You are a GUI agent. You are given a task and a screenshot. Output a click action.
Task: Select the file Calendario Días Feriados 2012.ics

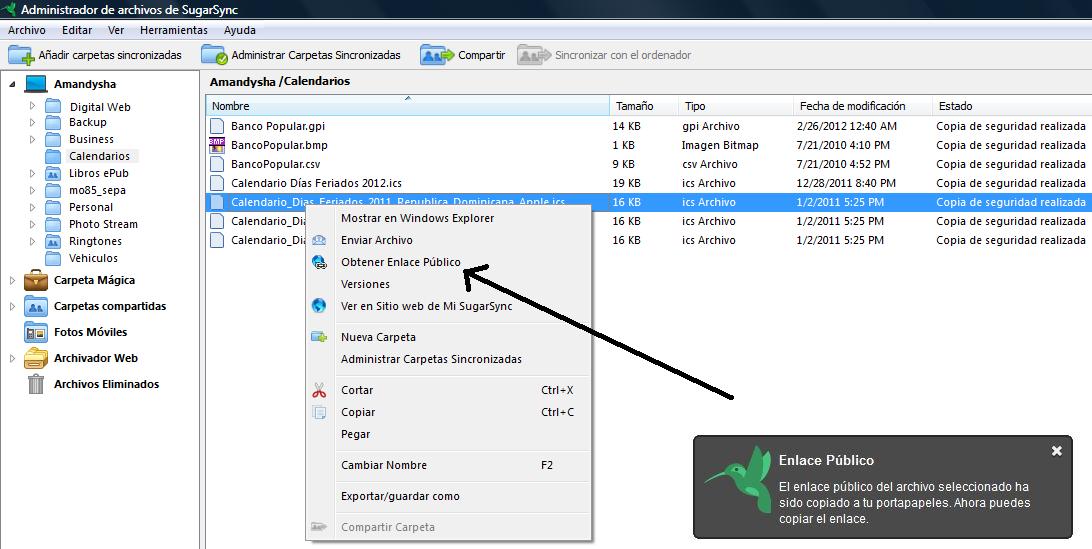[316, 183]
